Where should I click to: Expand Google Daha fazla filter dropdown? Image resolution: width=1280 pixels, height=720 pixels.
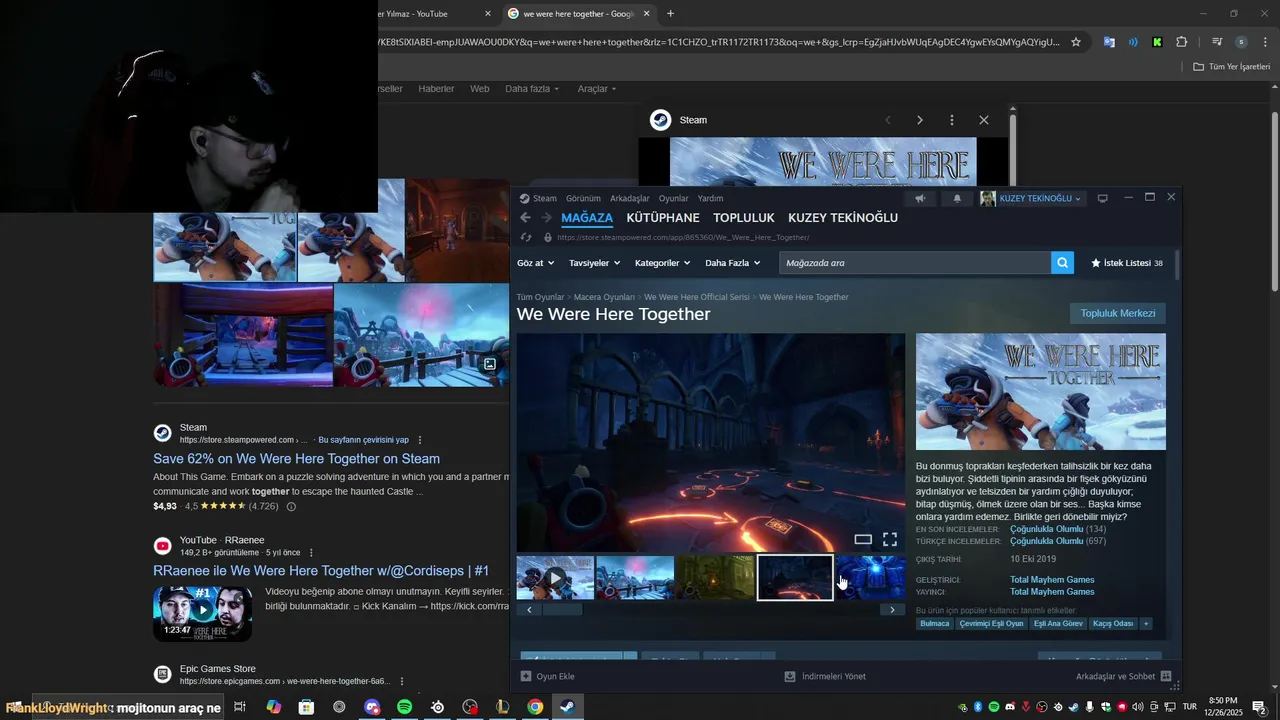click(x=532, y=89)
